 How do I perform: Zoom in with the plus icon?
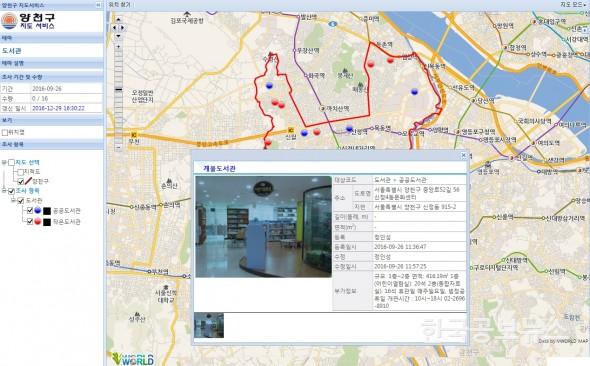coord(119,46)
